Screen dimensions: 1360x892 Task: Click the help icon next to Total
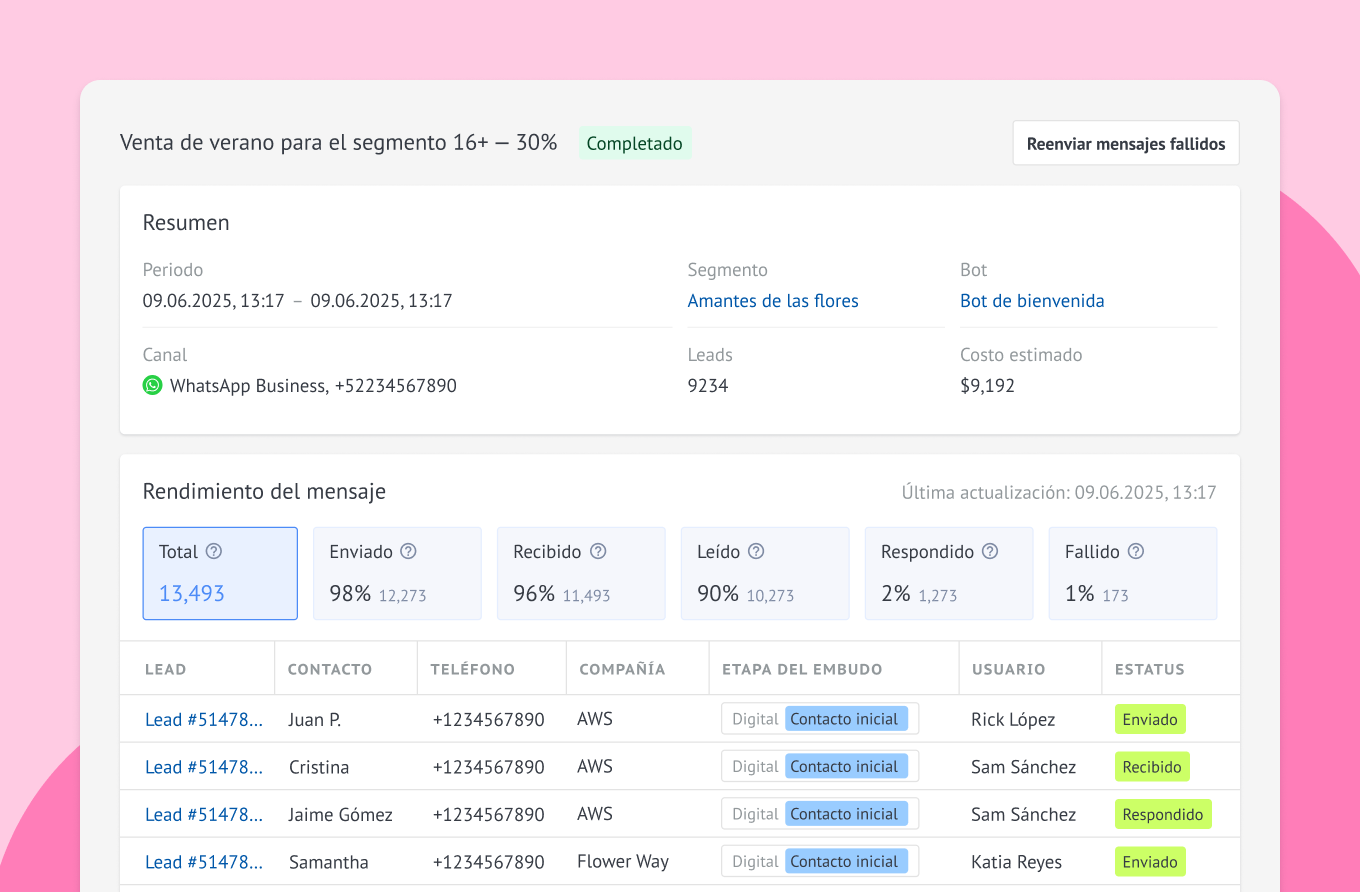[214, 551]
